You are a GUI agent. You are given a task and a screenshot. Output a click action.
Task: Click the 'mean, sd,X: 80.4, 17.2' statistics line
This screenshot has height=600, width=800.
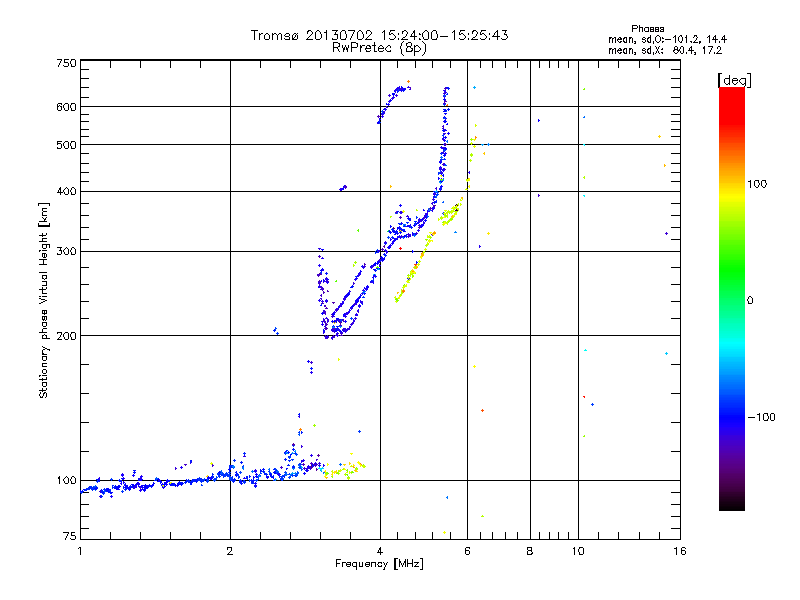pos(665,50)
